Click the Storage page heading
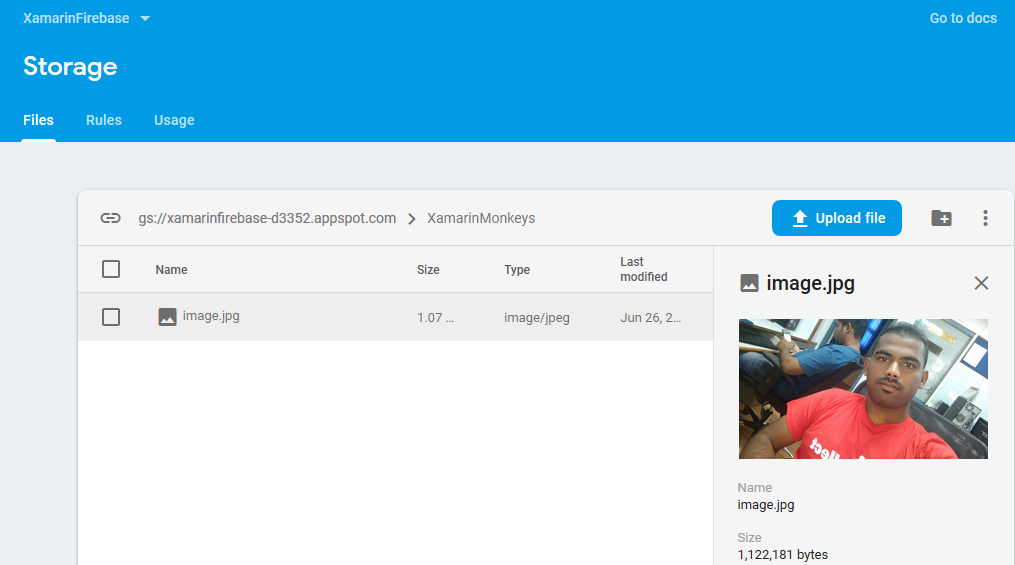 [70, 67]
